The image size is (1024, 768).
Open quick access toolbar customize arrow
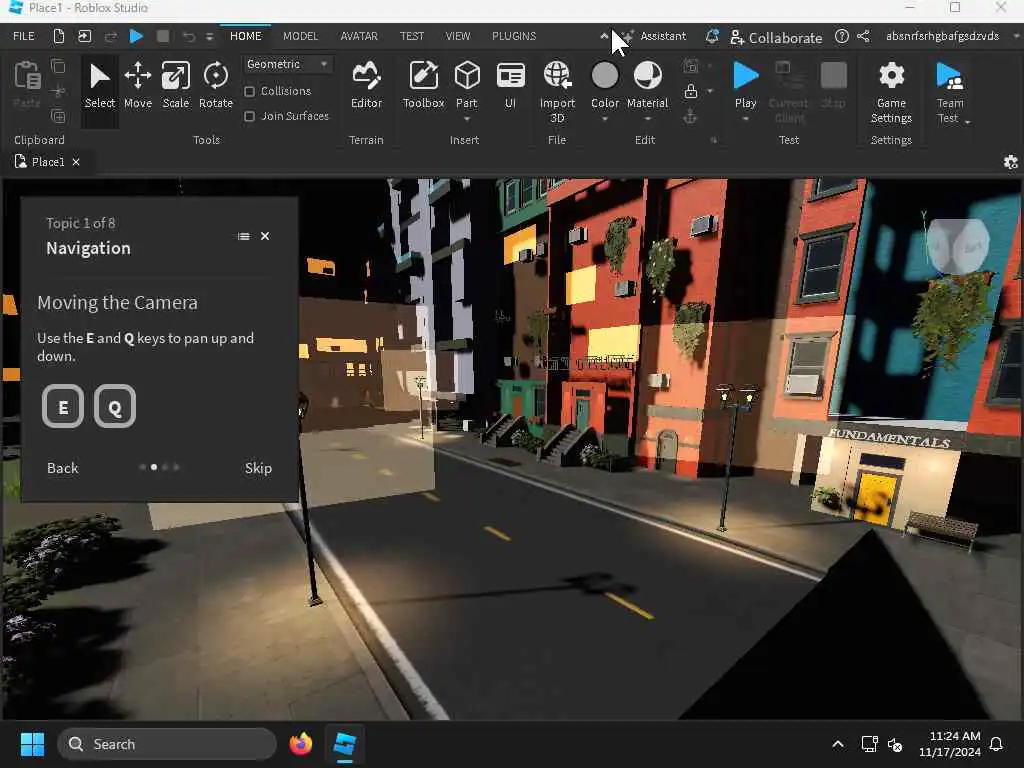pyautogui.click(x=210, y=37)
